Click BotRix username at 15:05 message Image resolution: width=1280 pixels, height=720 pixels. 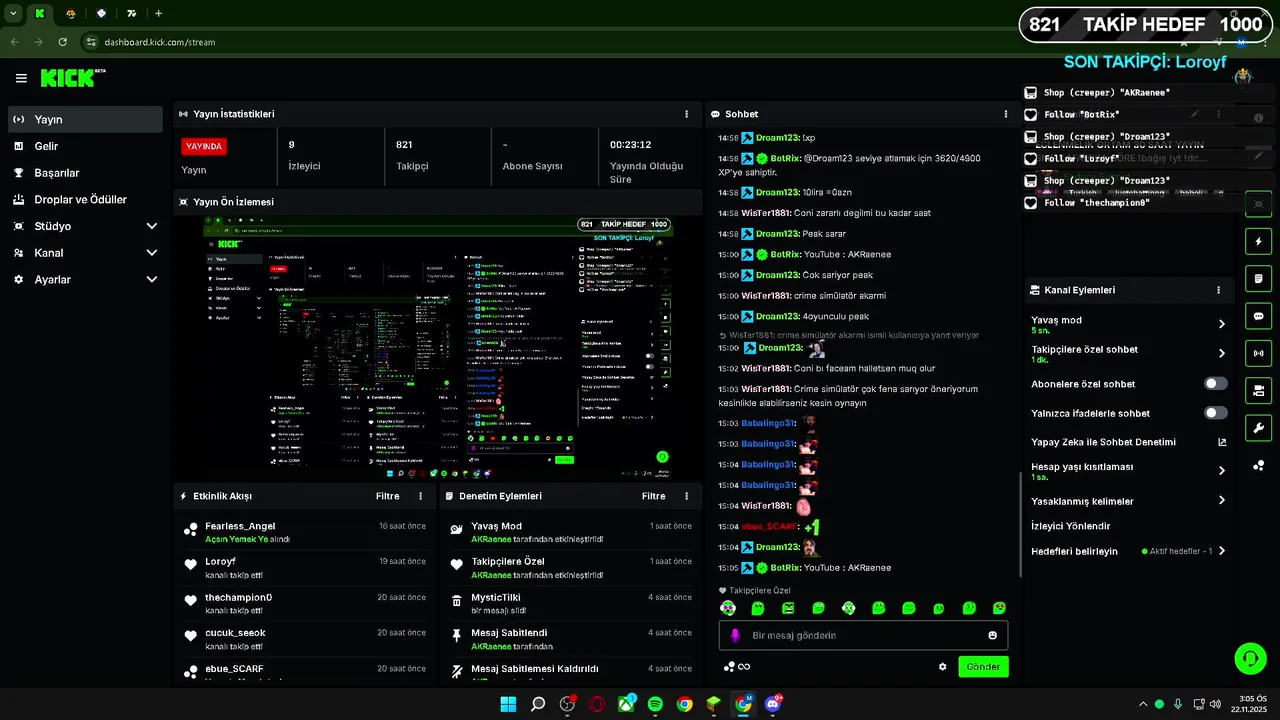[785, 568]
